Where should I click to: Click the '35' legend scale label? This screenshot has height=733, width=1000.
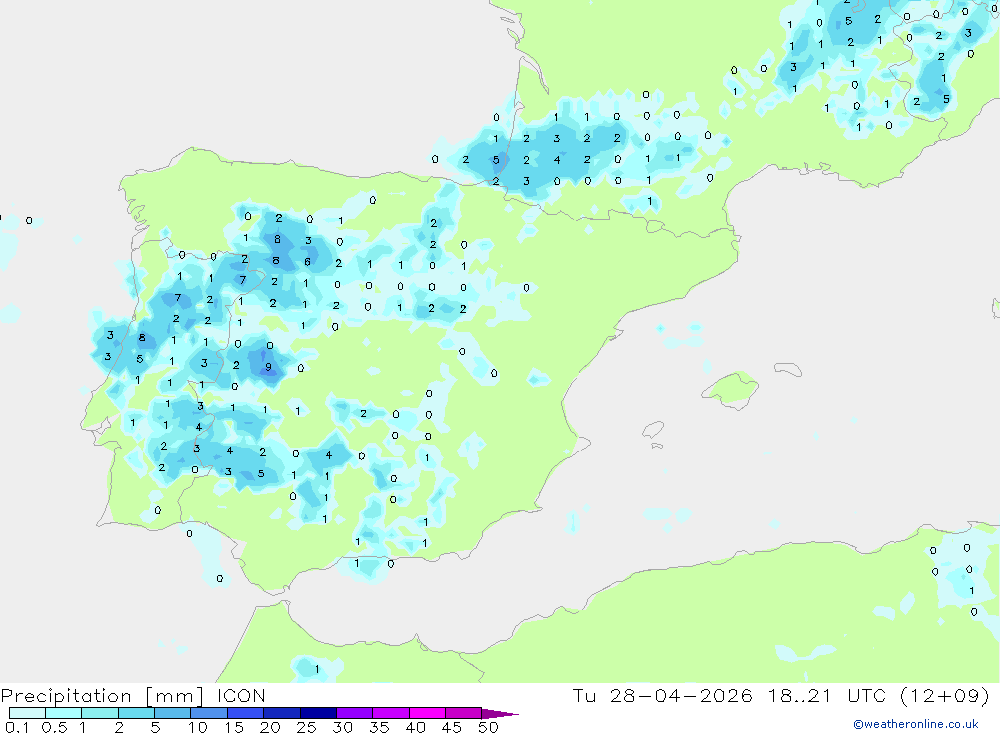tap(379, 727)
